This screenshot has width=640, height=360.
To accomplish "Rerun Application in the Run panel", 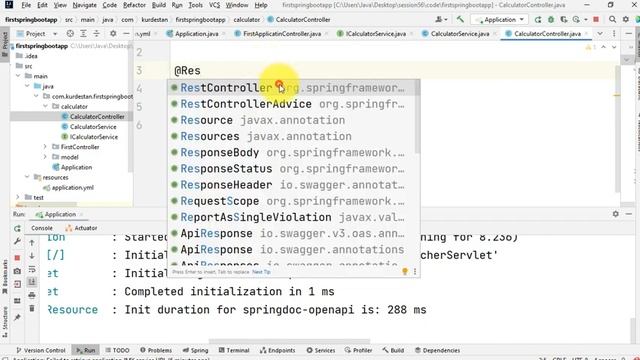I will pos(17,228).
